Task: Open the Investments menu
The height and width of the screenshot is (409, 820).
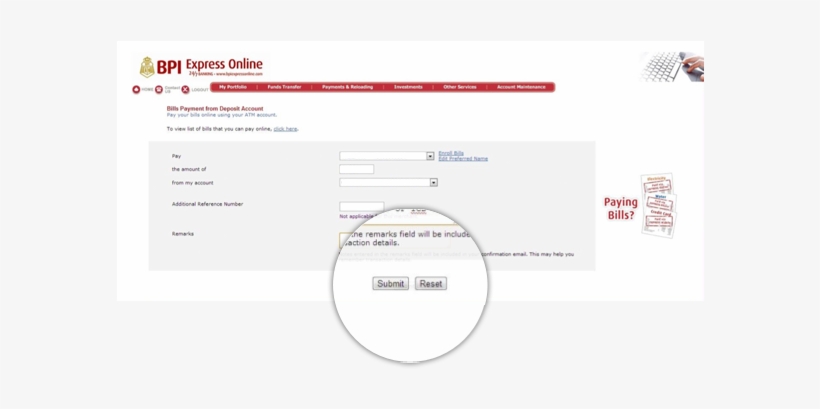Action: pos(408,87)
